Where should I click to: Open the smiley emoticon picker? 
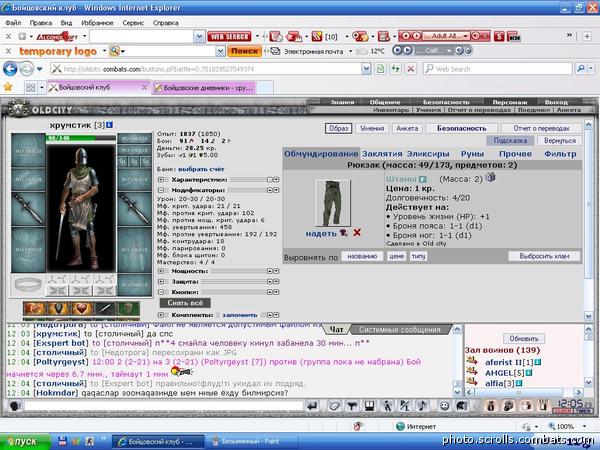444,405
